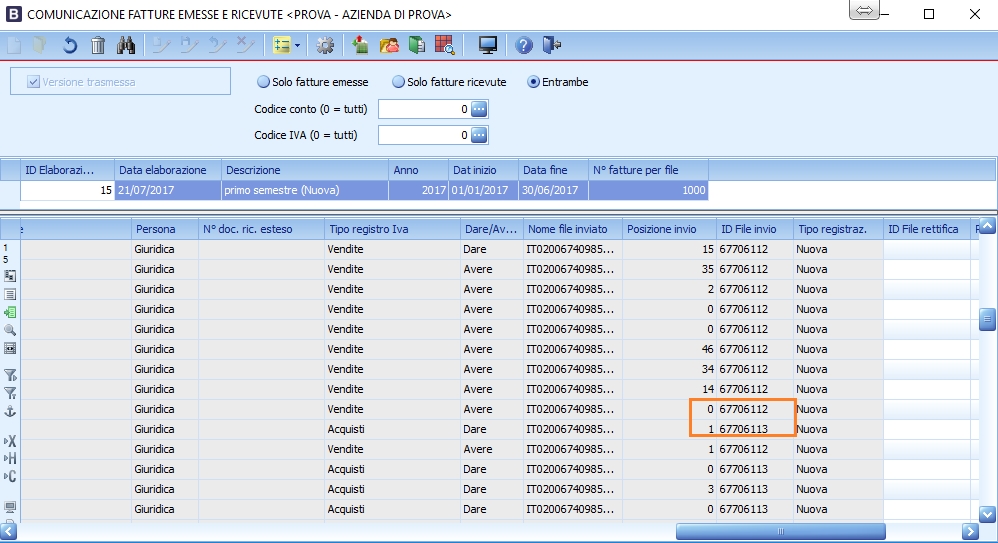Select the 'primo semestre (Nuova)' description row
Screen dimensions: 998x543
(304, 190)
